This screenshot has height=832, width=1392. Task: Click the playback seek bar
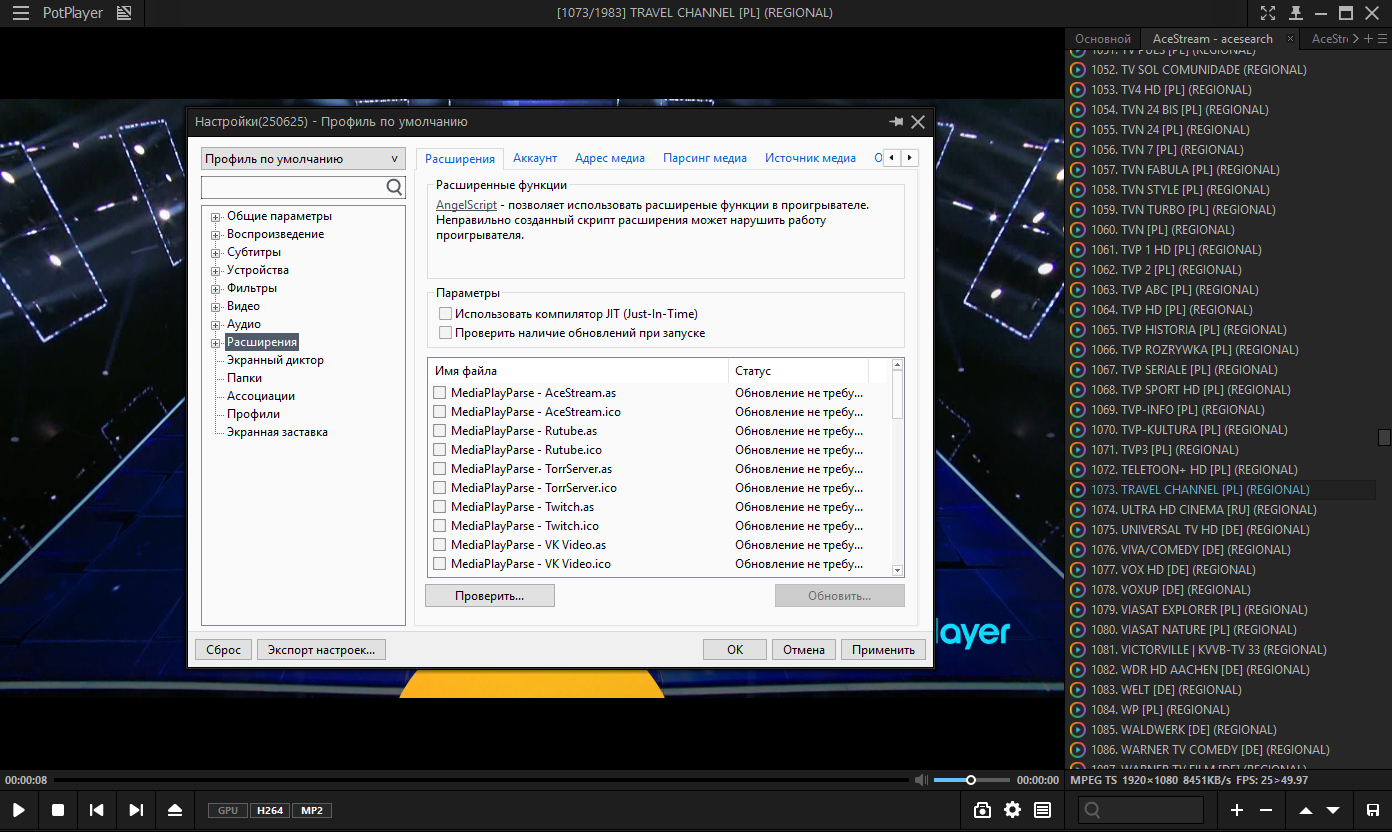pos(482,780)
